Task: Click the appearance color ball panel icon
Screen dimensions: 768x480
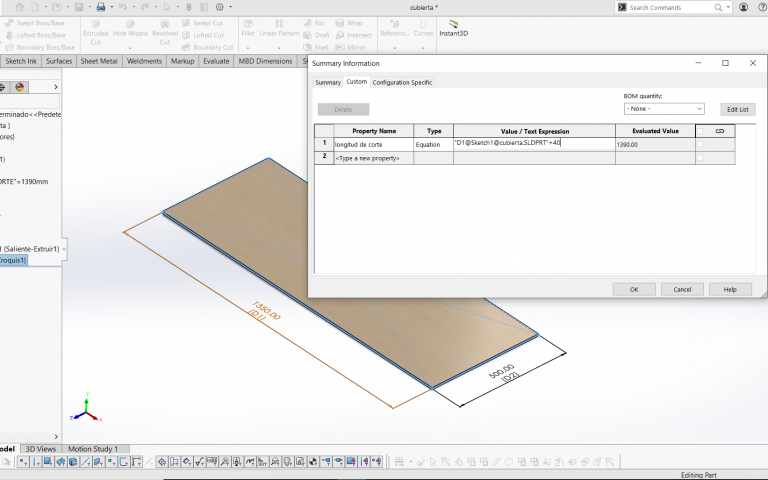Action: [19, 86]
